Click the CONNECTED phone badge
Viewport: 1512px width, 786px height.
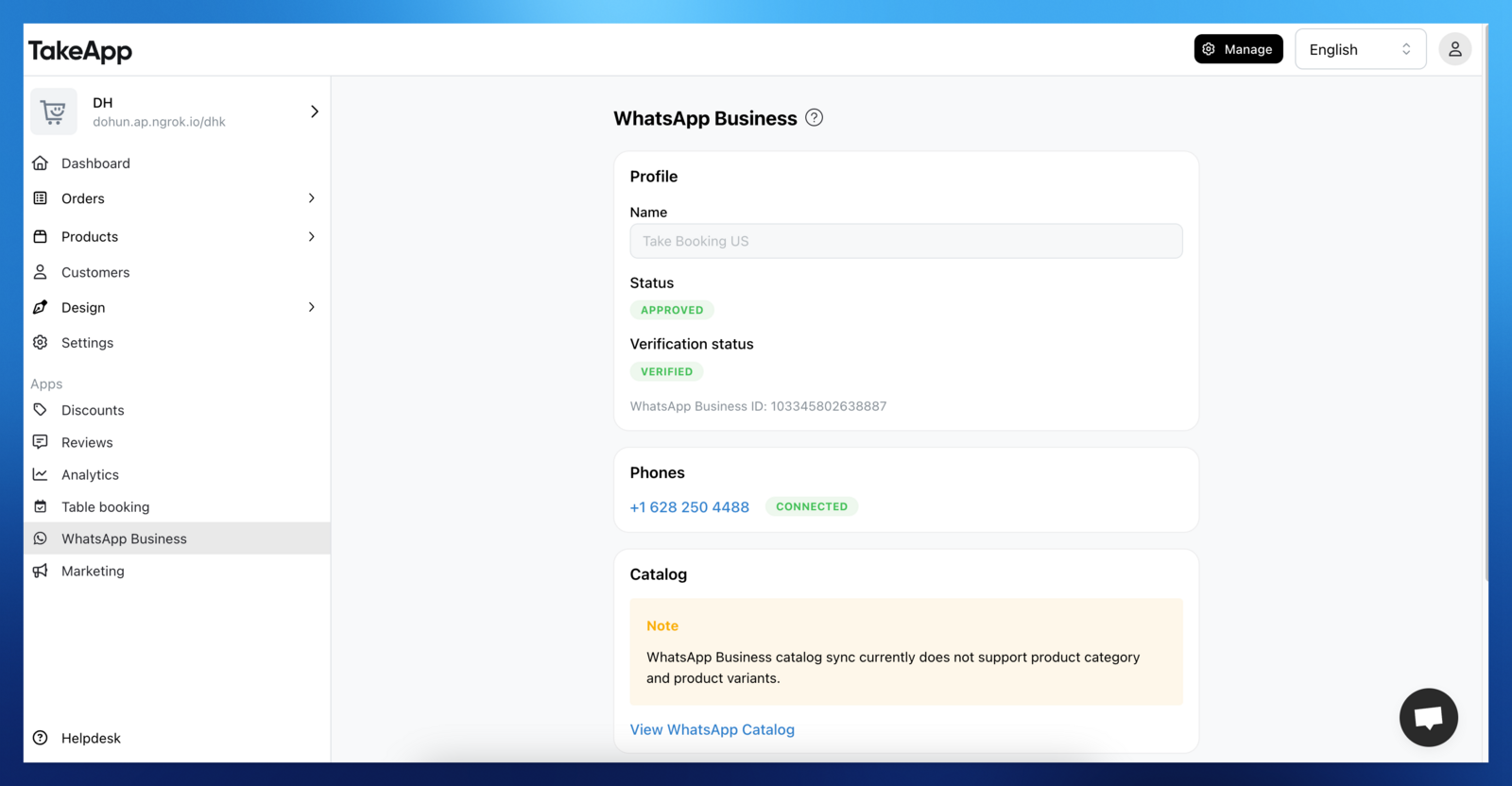click(812, 506)
